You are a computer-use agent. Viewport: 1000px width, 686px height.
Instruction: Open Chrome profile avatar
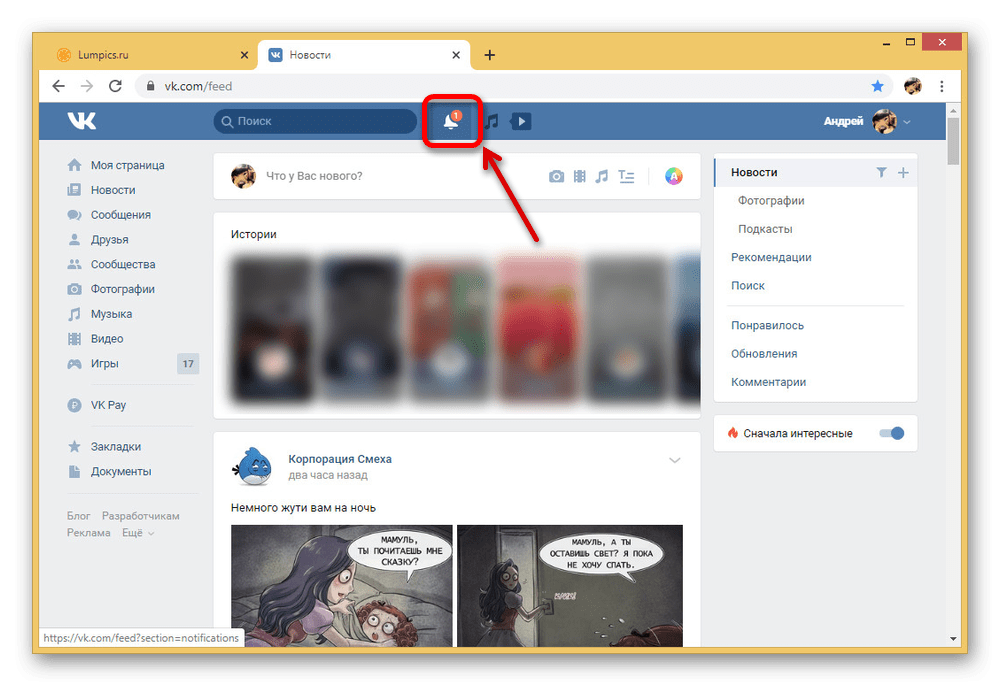(x=913, y=86)
